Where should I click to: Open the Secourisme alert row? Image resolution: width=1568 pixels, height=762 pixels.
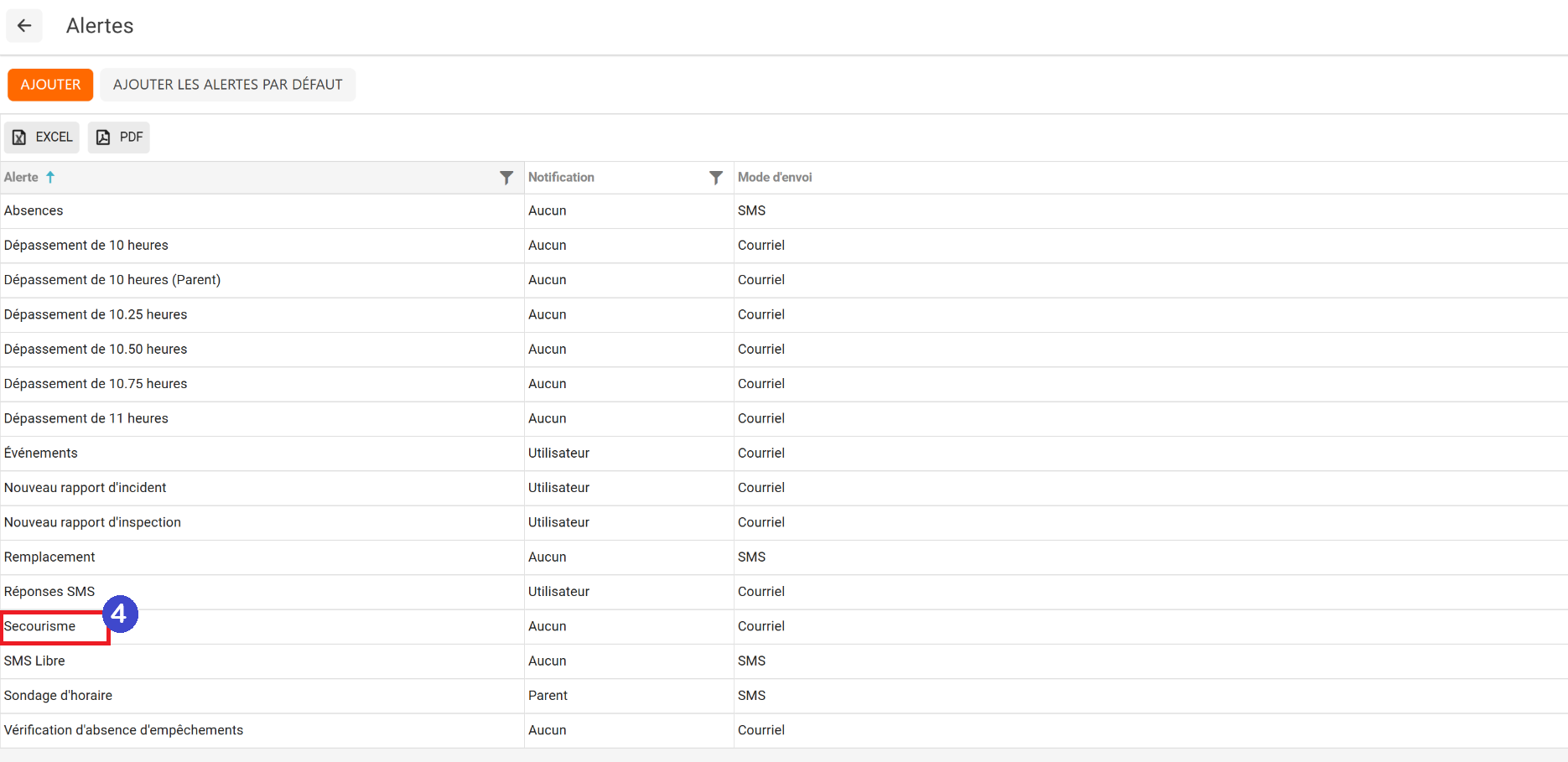click(x=40, y=626)
